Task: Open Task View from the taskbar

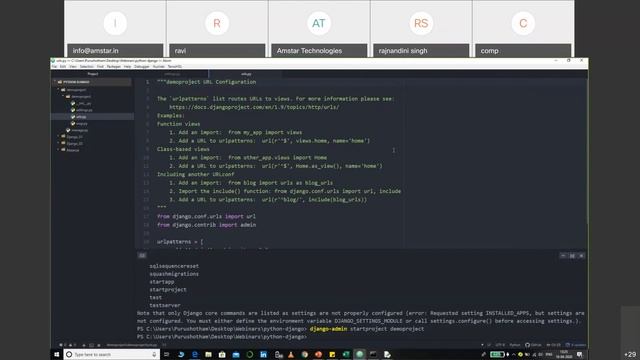Action: coord(167,355)
